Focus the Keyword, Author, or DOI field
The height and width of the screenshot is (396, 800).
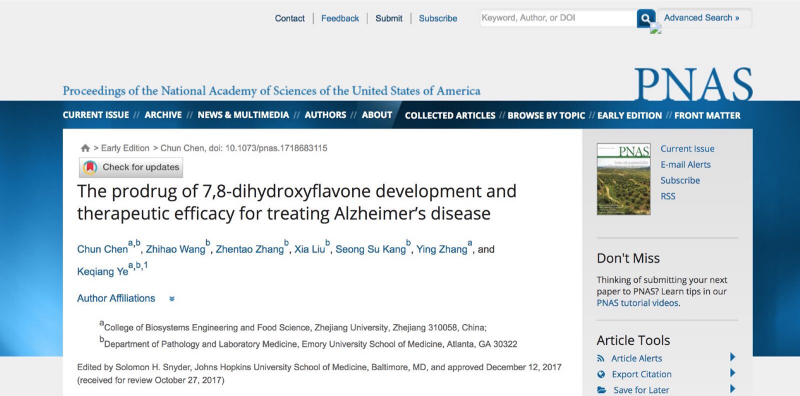[x=558, y=18]
